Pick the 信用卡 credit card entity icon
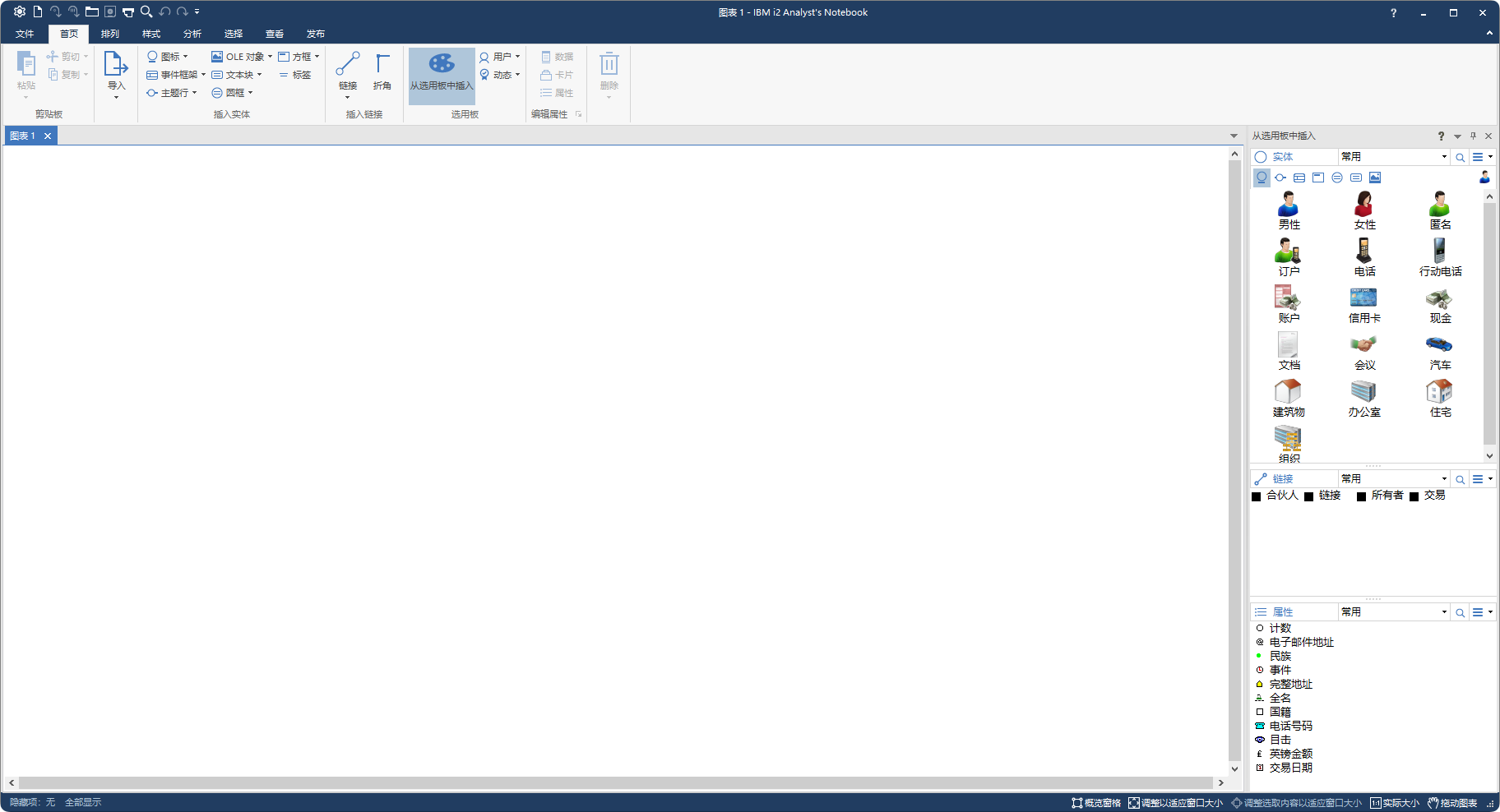The height and width of the screenshot is (812, 1500). 1363,304
